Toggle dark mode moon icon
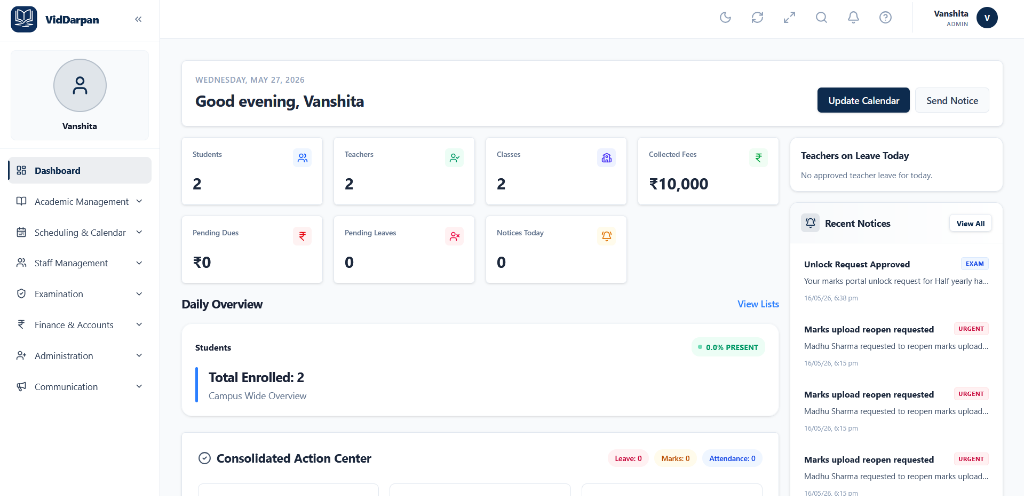This screenshot has height=496, width=1024. pos(725,18)
